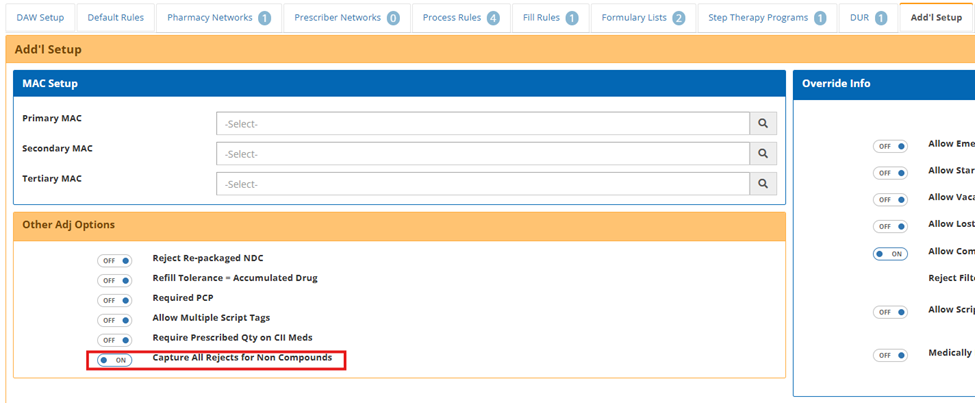Turn on the Required PCP switch
975x403 pixels.
pos(114,300)
